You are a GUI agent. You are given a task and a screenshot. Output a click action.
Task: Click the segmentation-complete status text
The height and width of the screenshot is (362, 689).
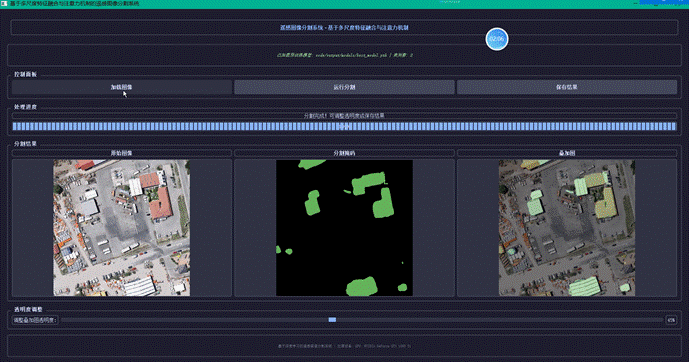click(344, 116)
